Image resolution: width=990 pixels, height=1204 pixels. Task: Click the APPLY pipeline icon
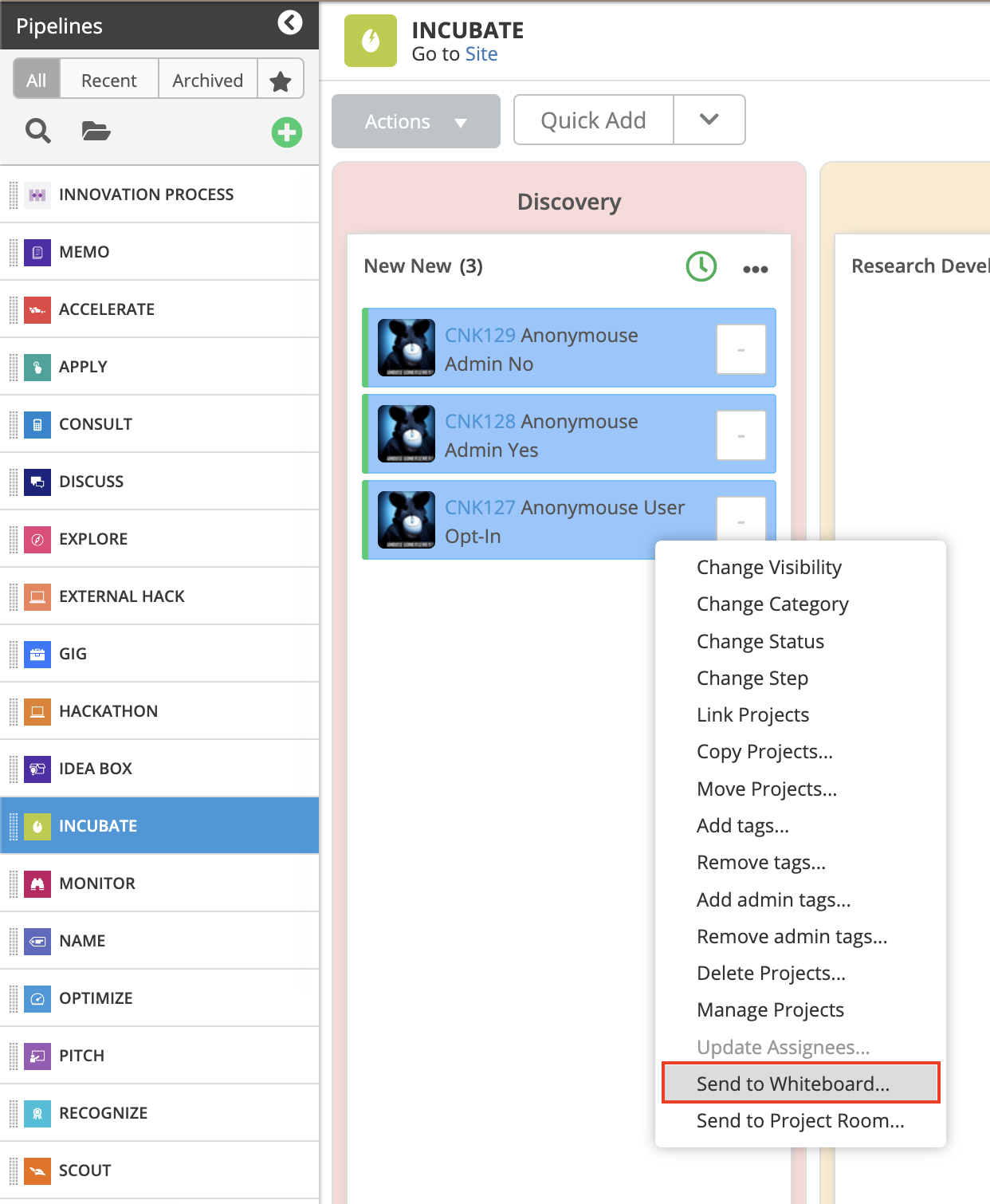click(x=37, y=367)
